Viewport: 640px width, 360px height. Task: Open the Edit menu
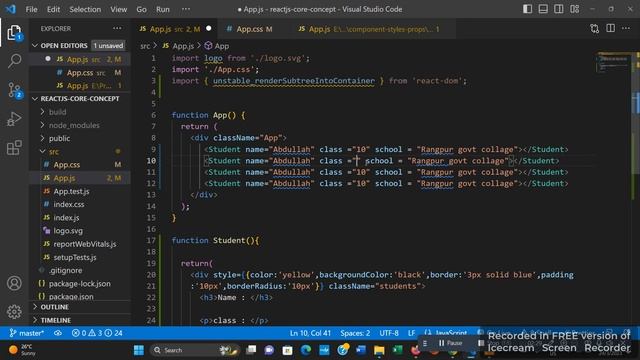point(53,9)
